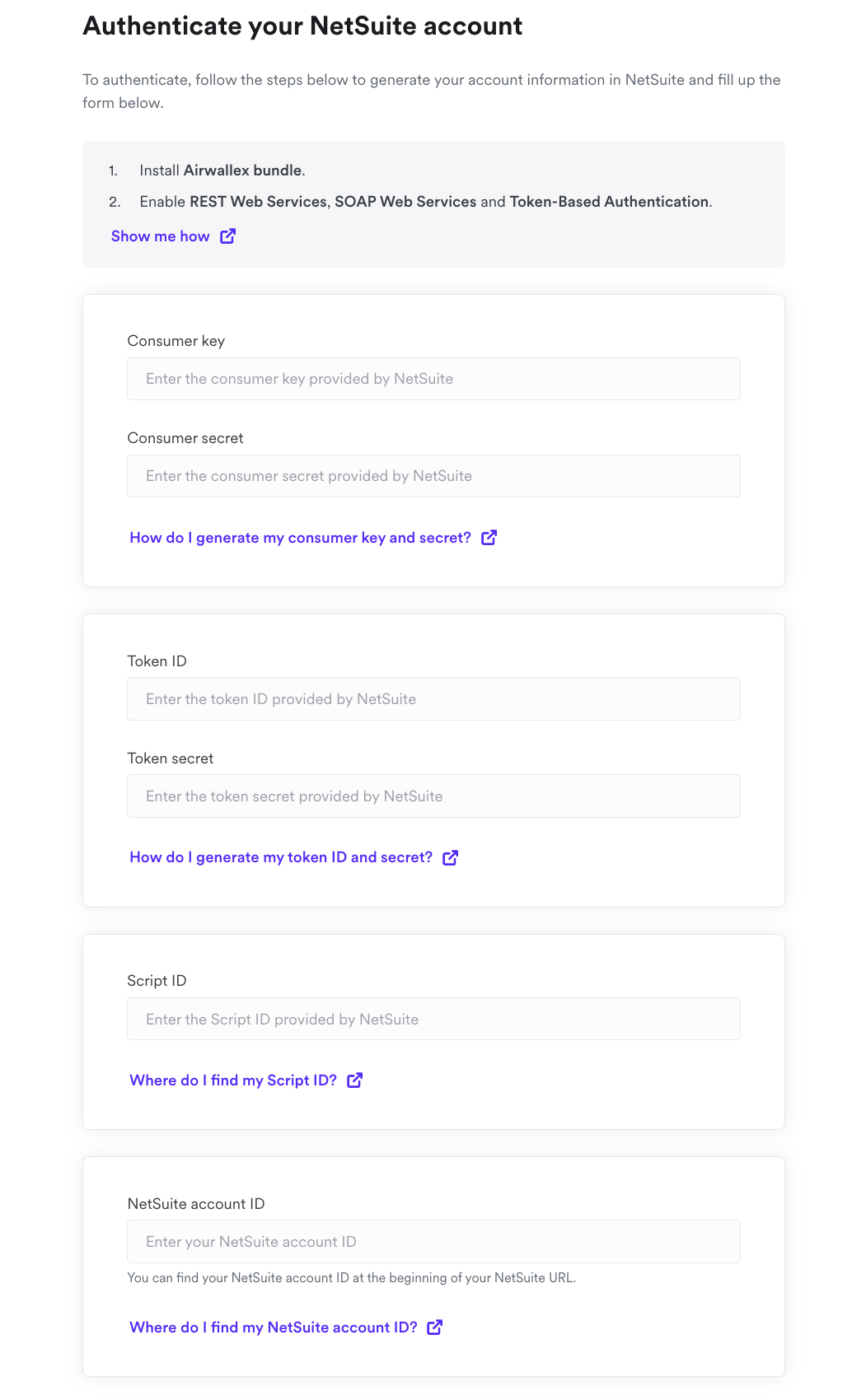
Task: Focus the Consumer secret input field
Action: pos(433,476)
